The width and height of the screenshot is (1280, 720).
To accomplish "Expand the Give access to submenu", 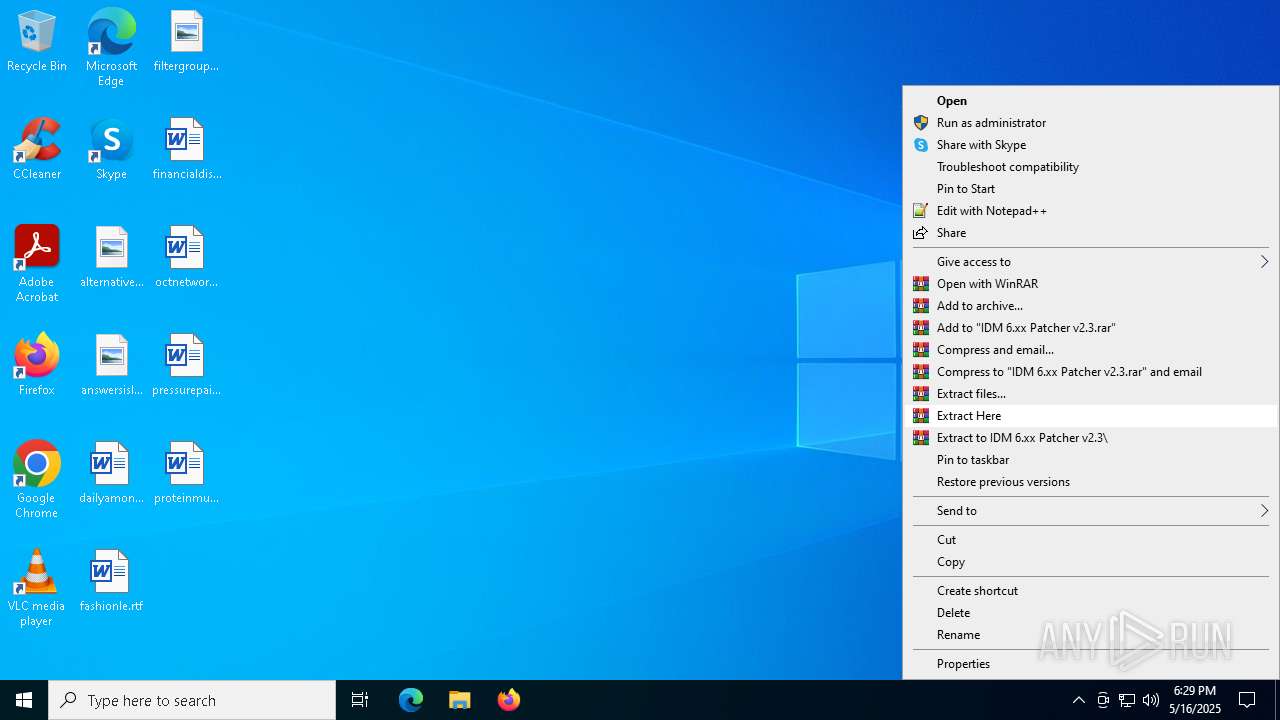I will (1090, 262).
